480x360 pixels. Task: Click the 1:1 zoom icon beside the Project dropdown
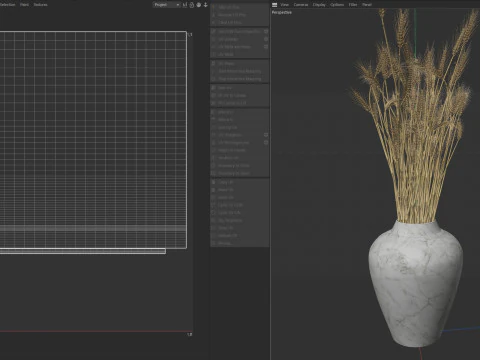click(x=185, y=5)
